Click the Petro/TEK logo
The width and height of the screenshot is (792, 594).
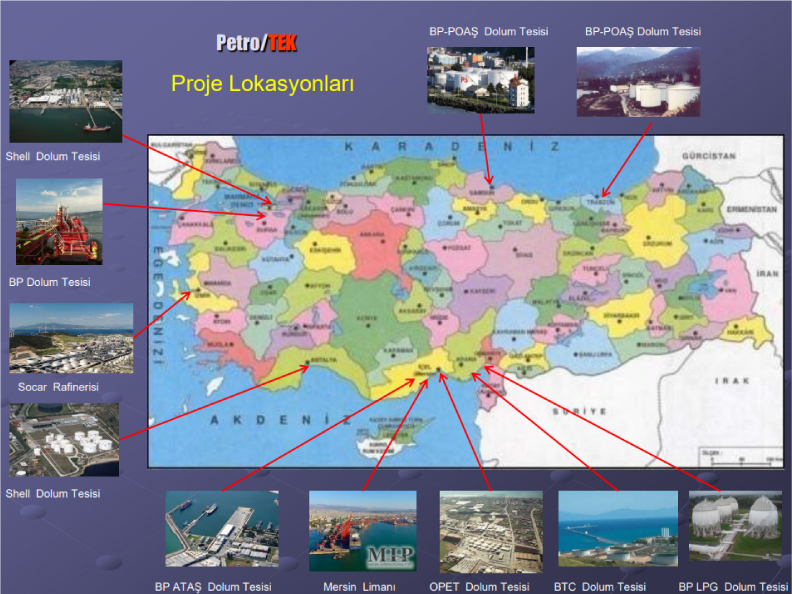(257, 43)
